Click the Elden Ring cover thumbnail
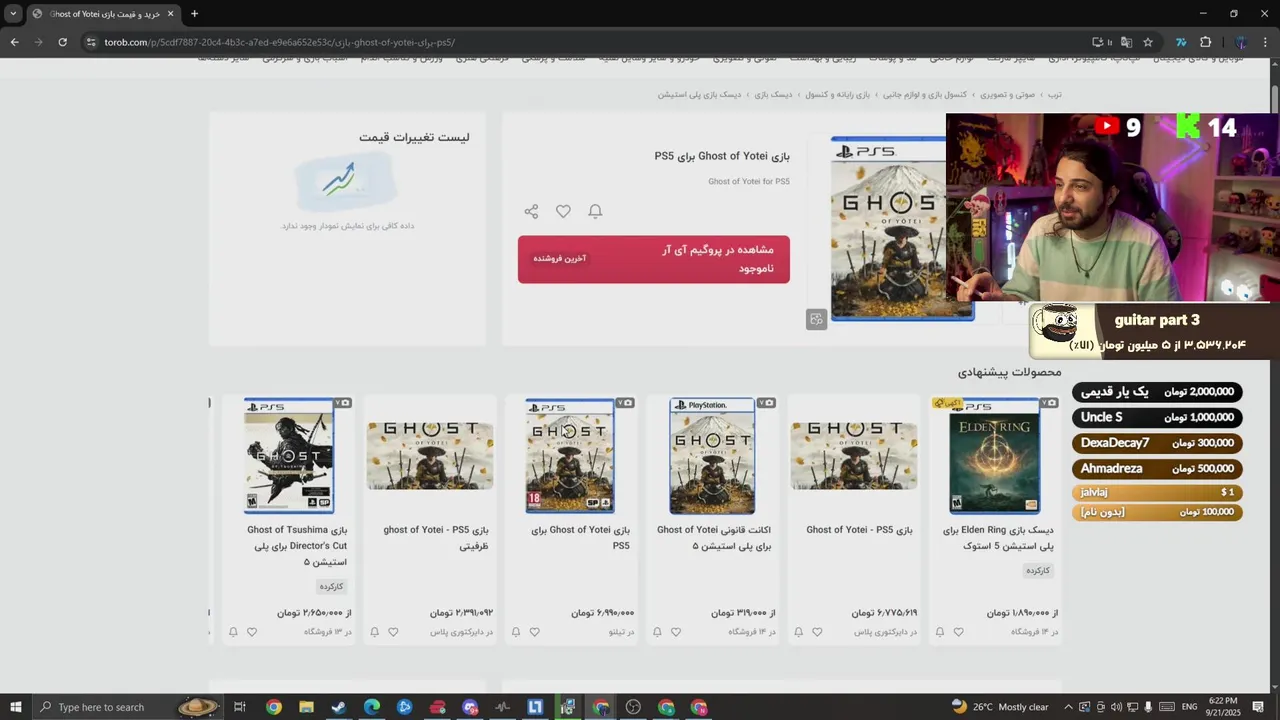The height and width of the screenshot is (720, 1280). click(994, 456)
